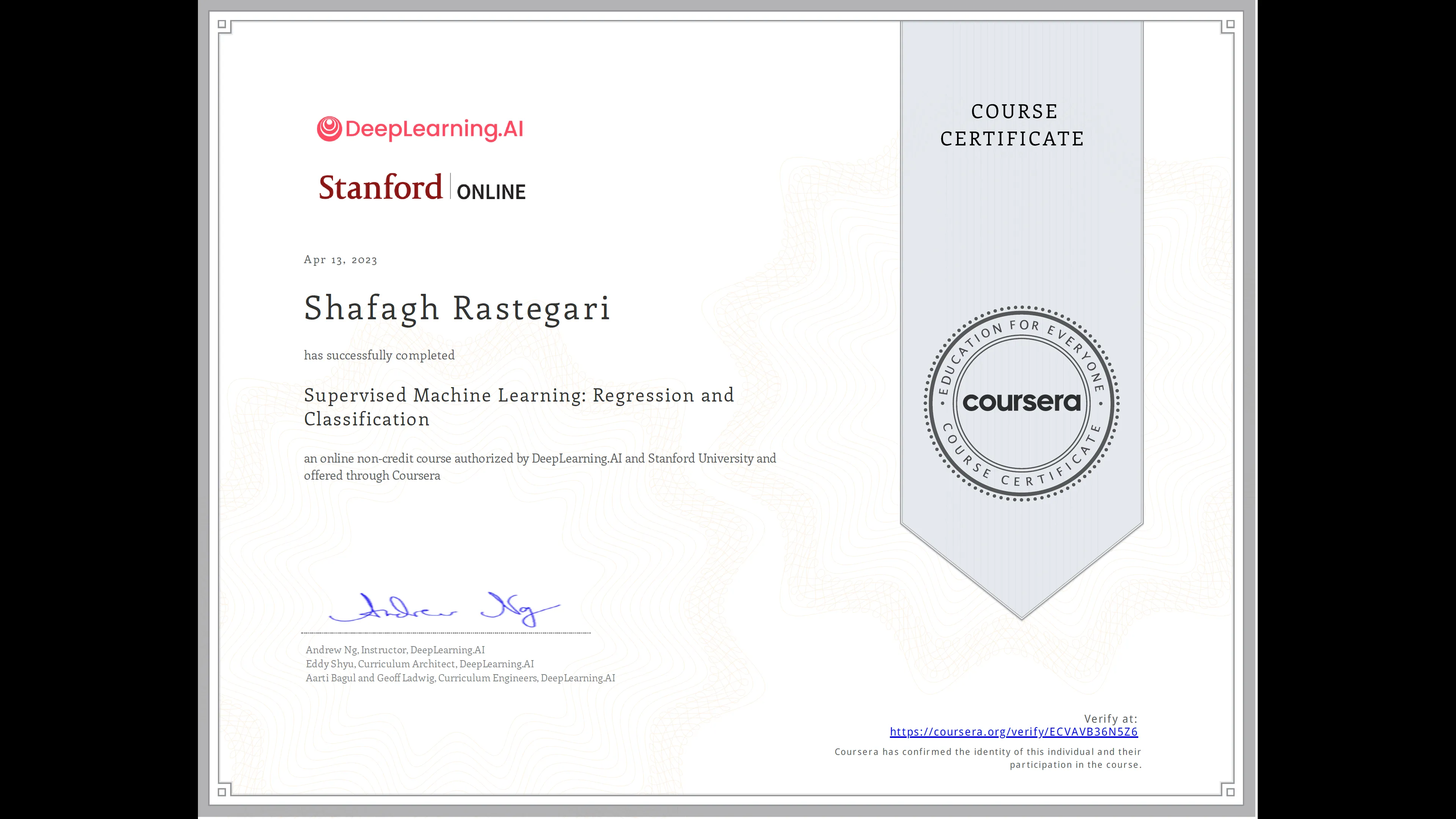Click the bottom-left corner ornament square

[x=221, y=792]
